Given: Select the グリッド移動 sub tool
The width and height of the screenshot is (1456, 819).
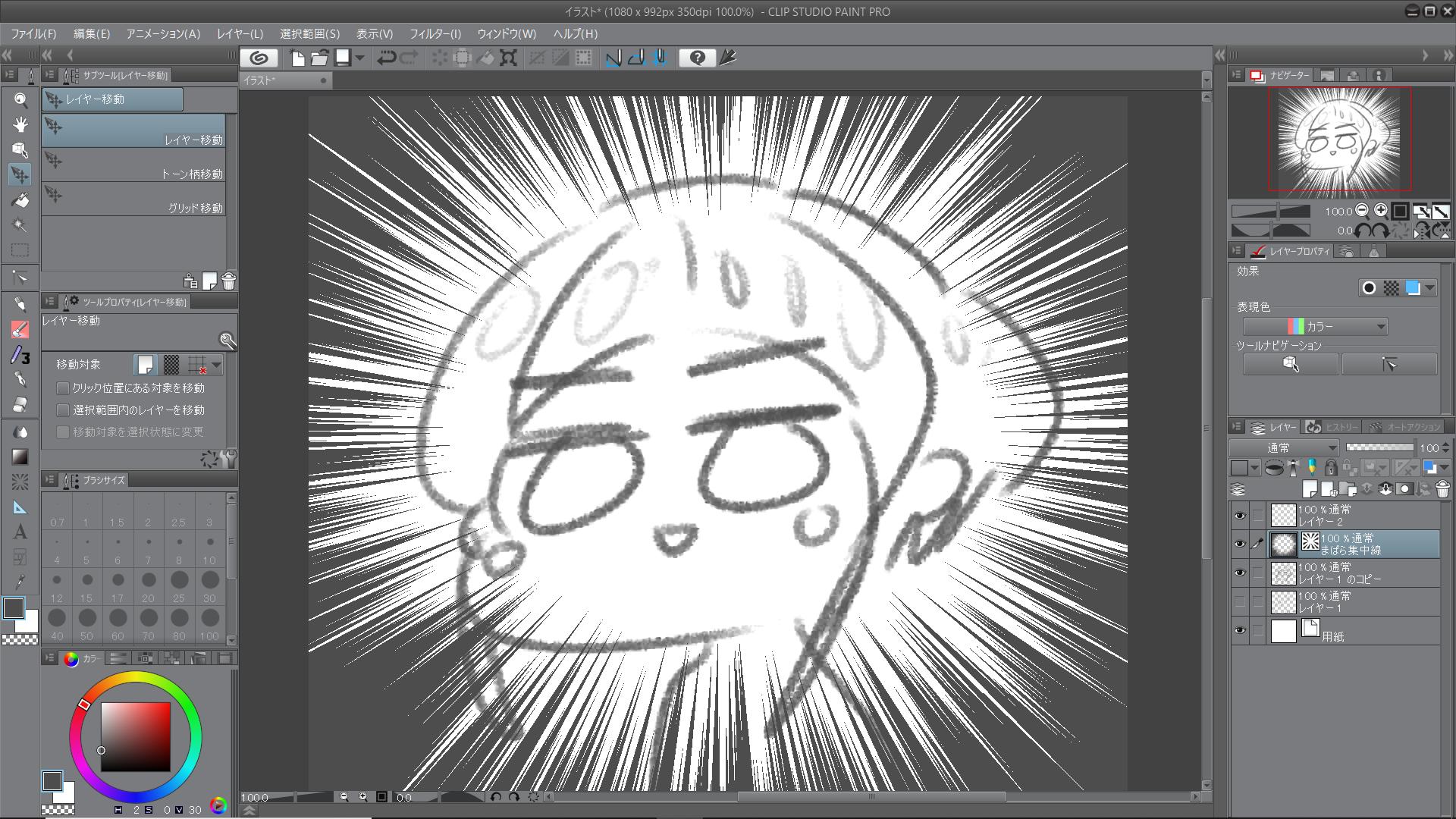Looking at the screenshot, I should click(133, 199).
